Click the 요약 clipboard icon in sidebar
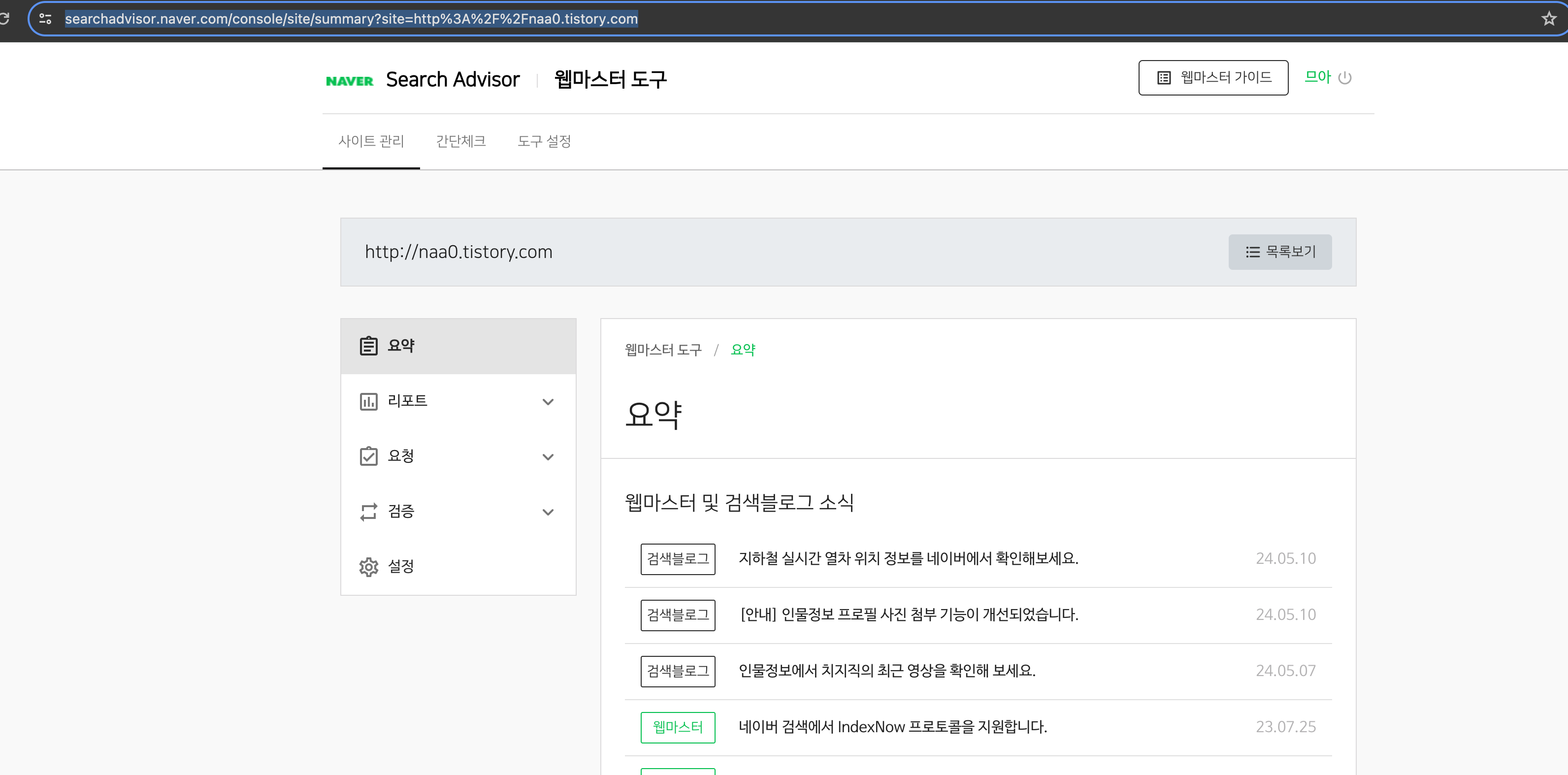The width and height of the screenshot is (1568, 775). [368, 346]
